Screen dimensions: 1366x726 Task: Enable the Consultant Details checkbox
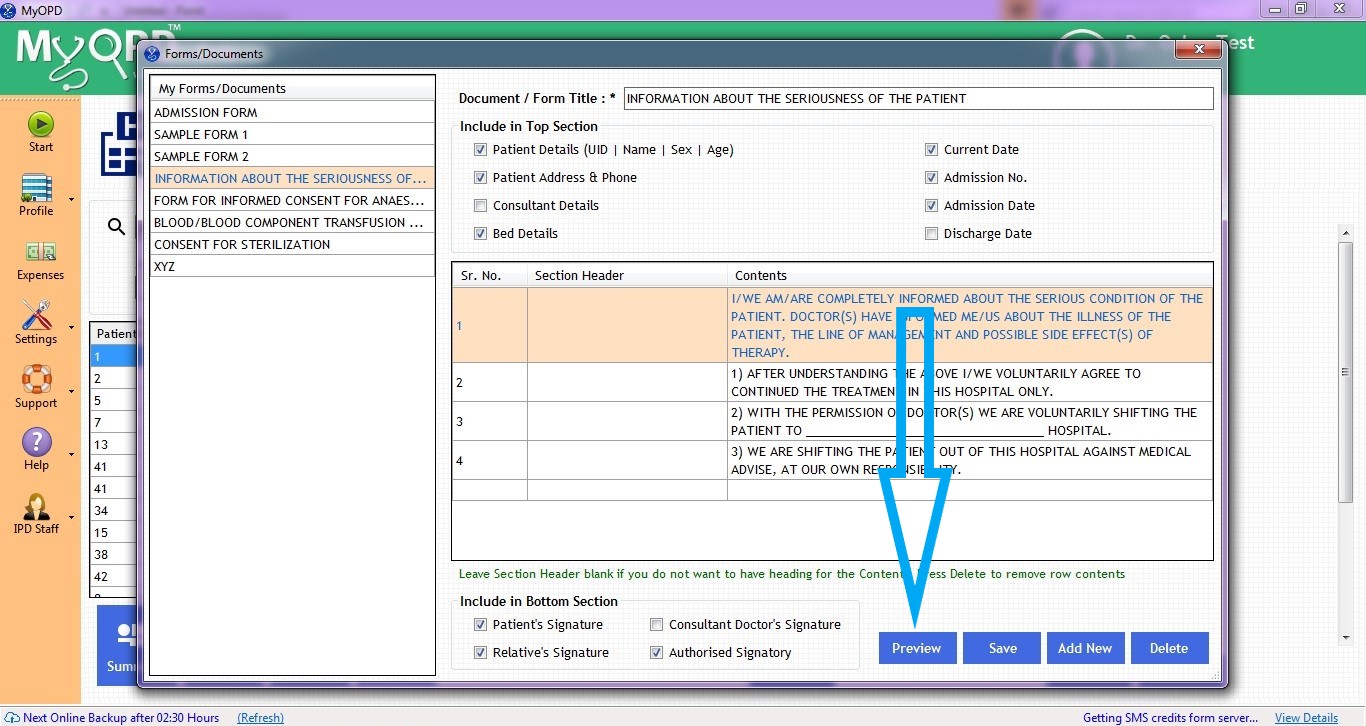click(481, 206)
